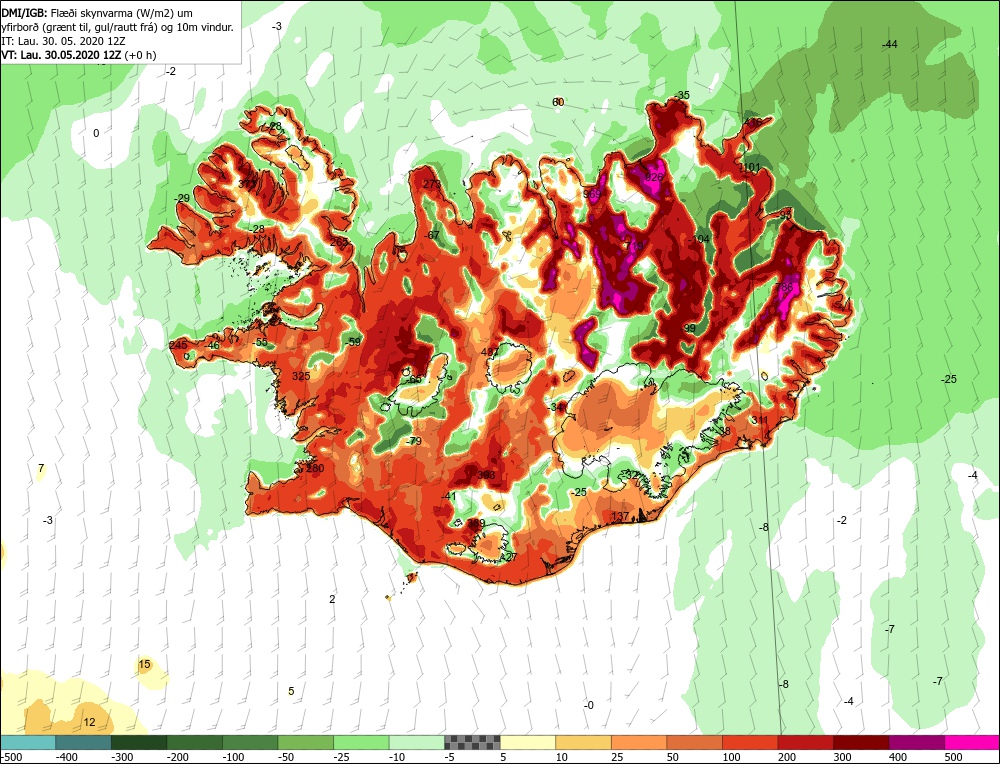Viewport: 1000px width, 764px height.
Task: Click the '-46' value on Snæfellsnes
Action: [x=212, y=346]
